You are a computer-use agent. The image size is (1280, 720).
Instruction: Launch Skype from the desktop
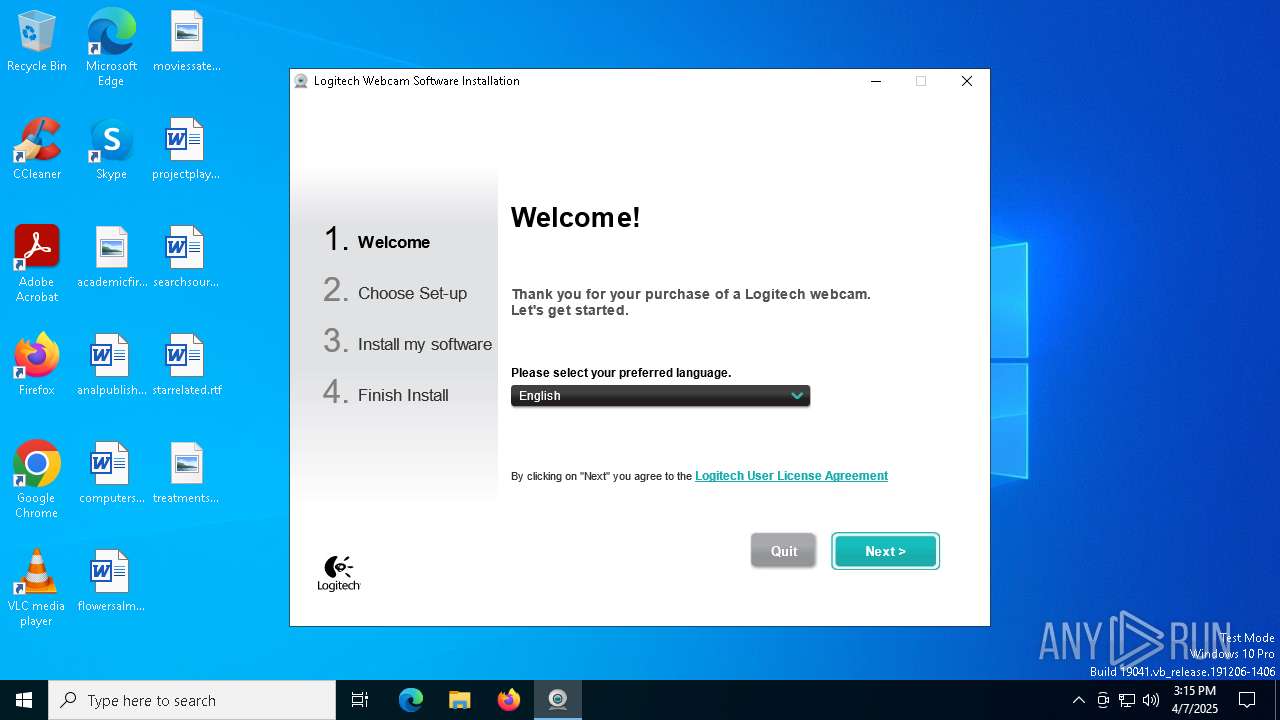click(x=111, y=149)
